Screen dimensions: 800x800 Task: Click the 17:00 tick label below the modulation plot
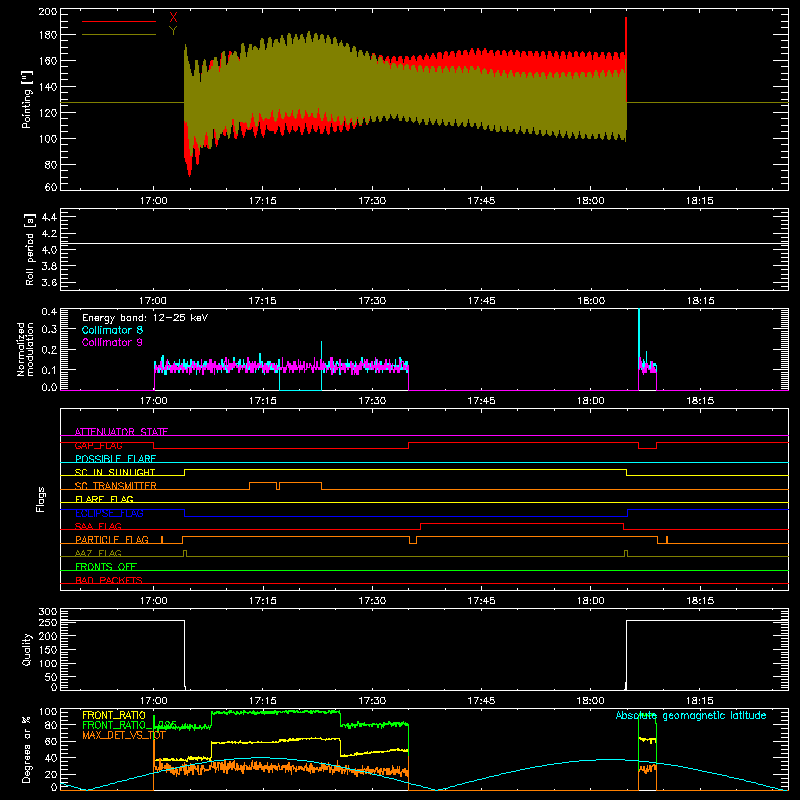coord(154,401)
